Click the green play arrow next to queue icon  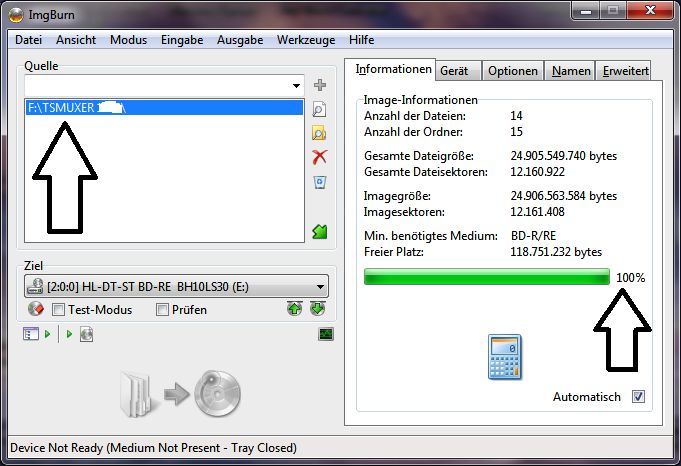(x=47, y=334)
